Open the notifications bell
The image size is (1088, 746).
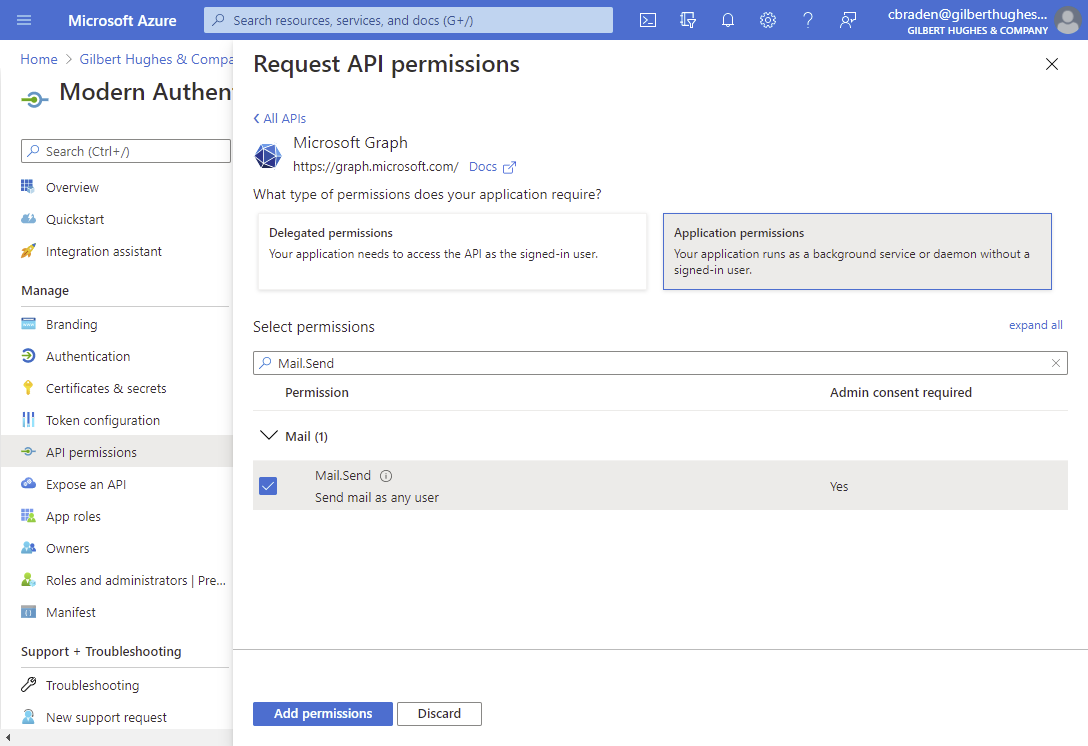tap(727, 20)
